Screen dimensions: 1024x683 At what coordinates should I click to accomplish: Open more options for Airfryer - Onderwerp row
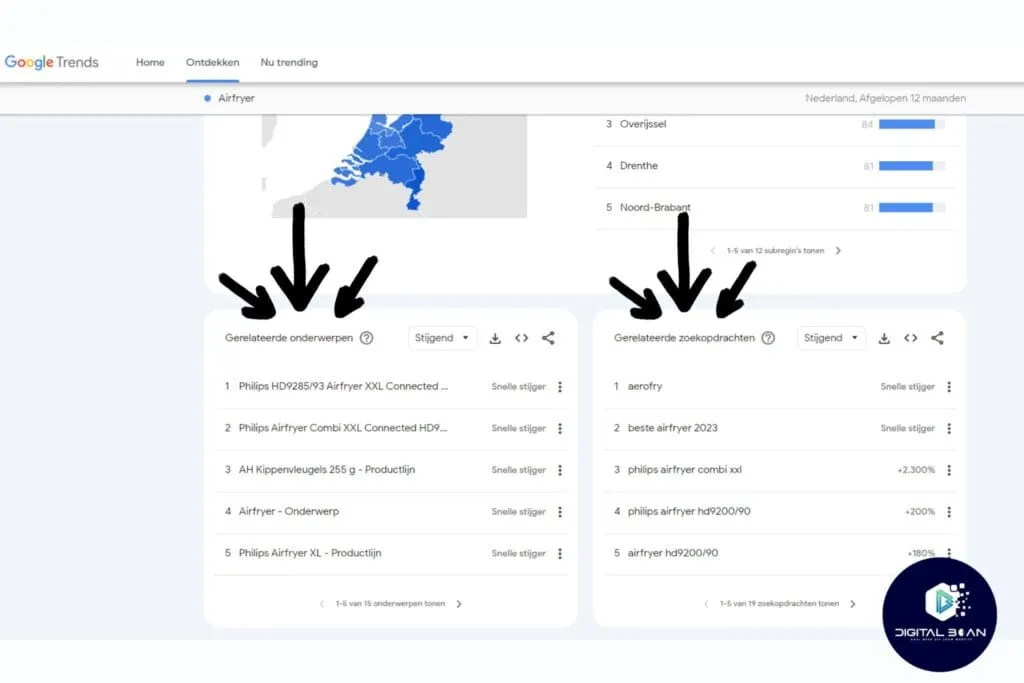point(560,512)
